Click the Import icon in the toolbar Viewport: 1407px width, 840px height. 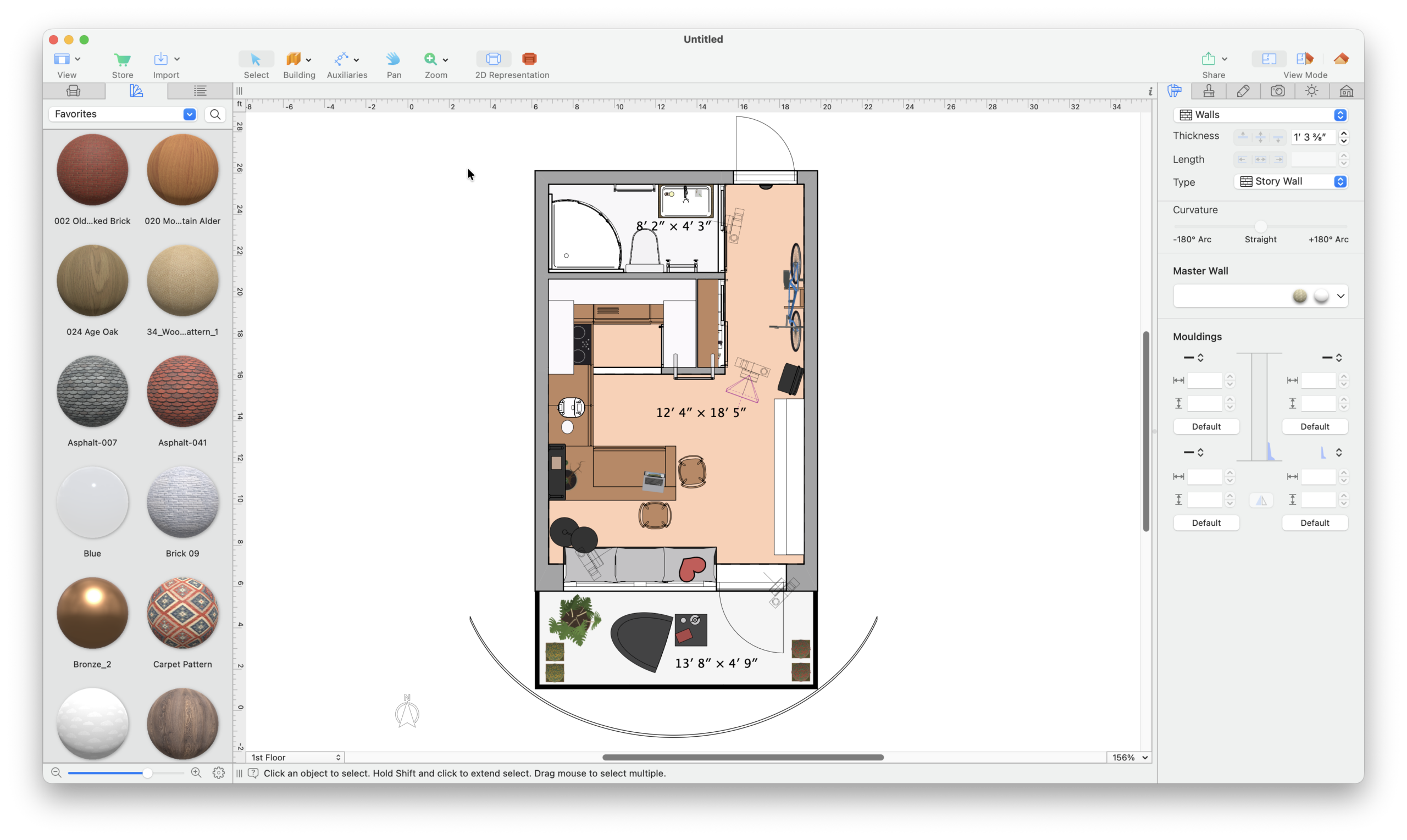tap(161, 59)
